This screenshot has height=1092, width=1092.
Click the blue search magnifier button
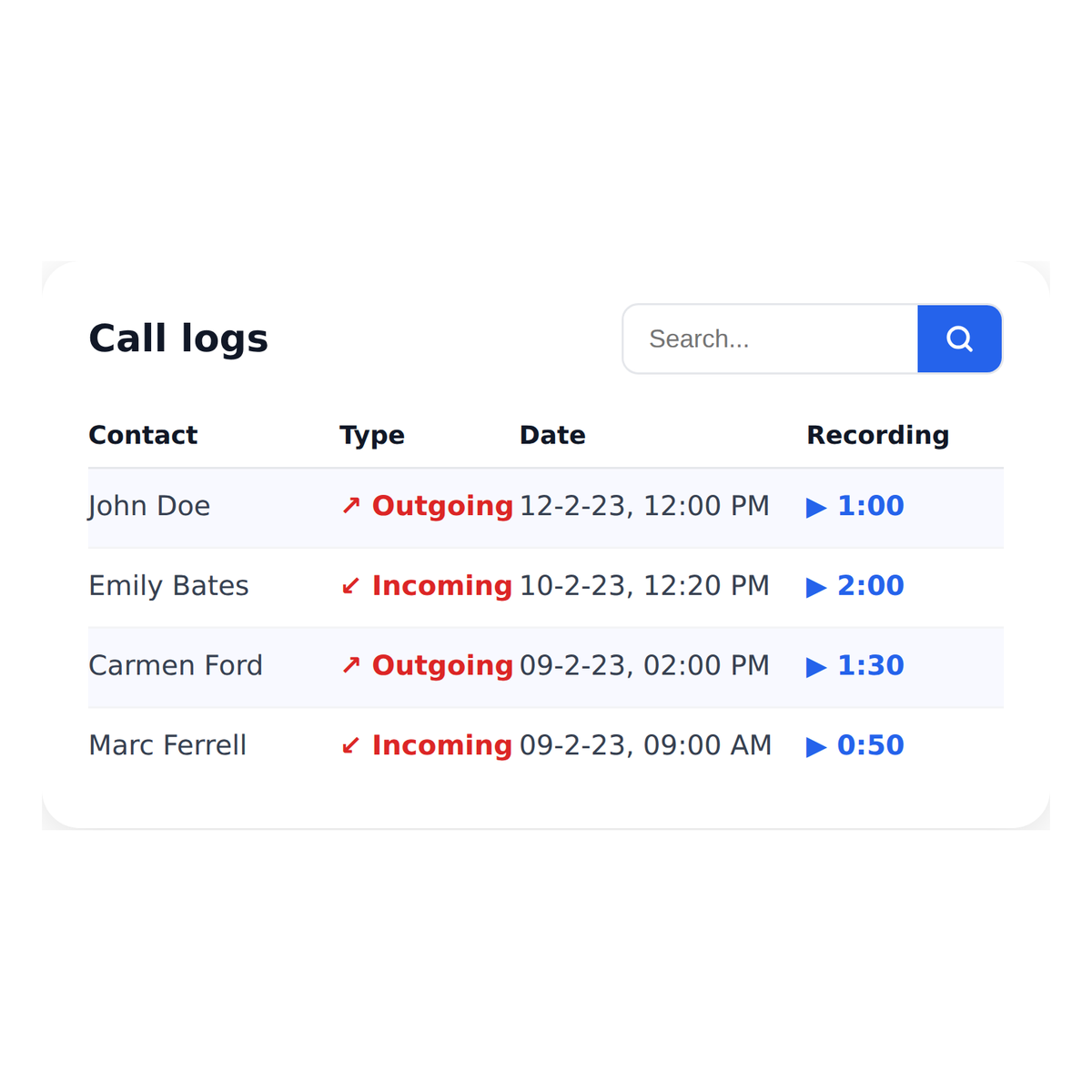tap(959, 339)
